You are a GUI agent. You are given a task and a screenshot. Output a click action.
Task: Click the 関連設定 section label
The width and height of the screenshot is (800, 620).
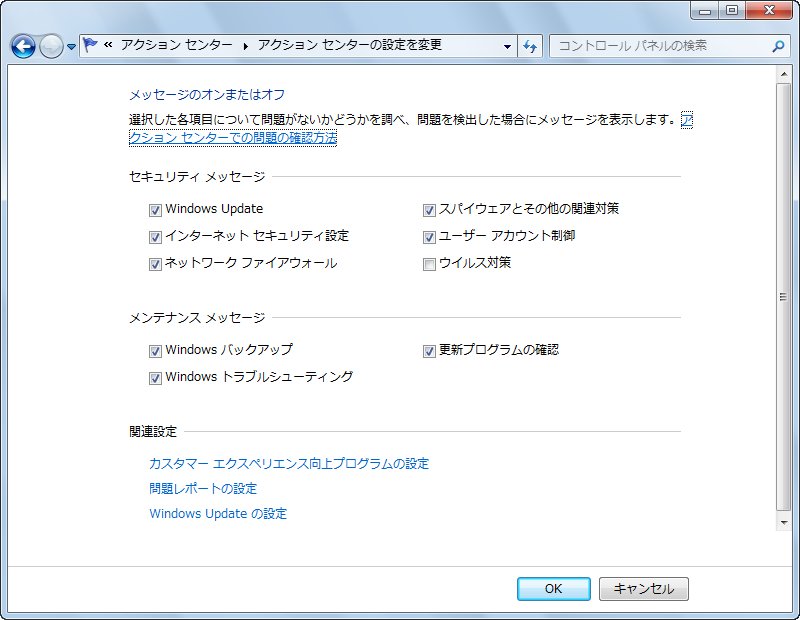pos(153,432)
